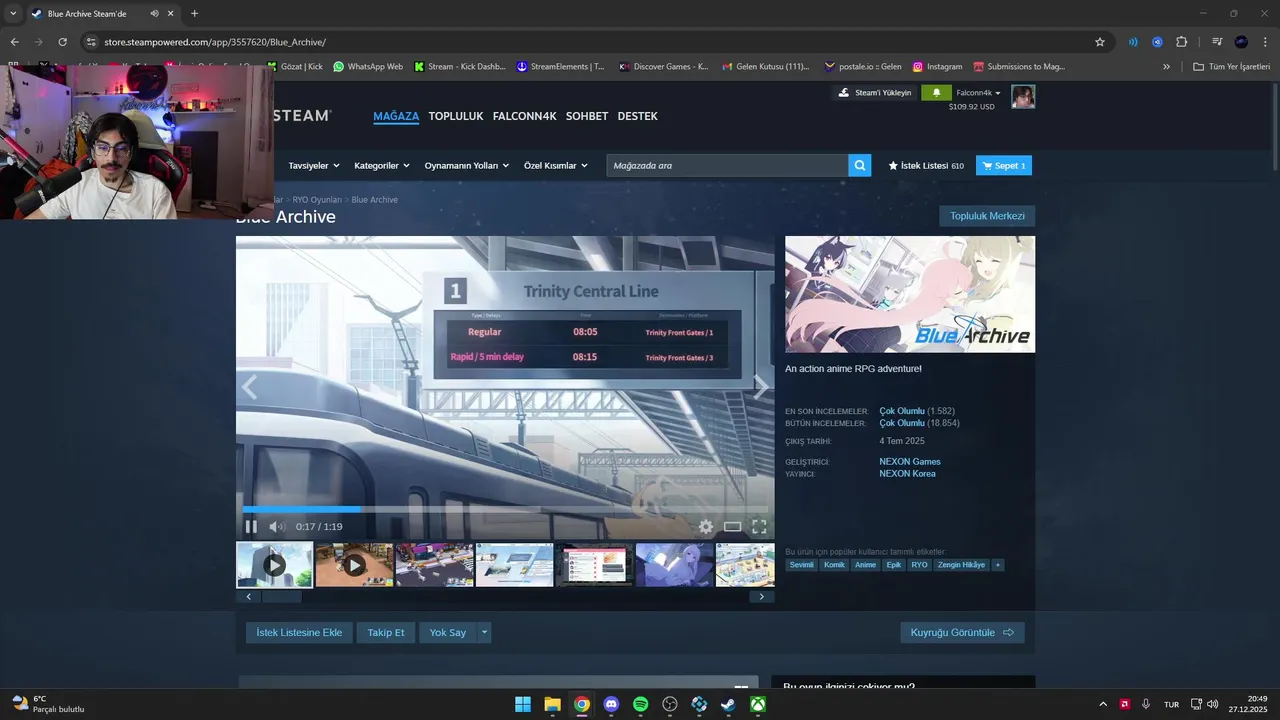The width and height of the screenshot is (1280, 720).
Task: Open Spotify from the taskbar
Action: 641,704
